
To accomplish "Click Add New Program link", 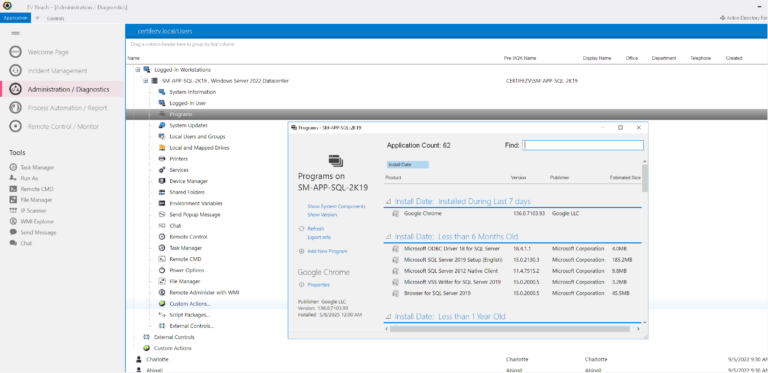I will coord(327,251).
